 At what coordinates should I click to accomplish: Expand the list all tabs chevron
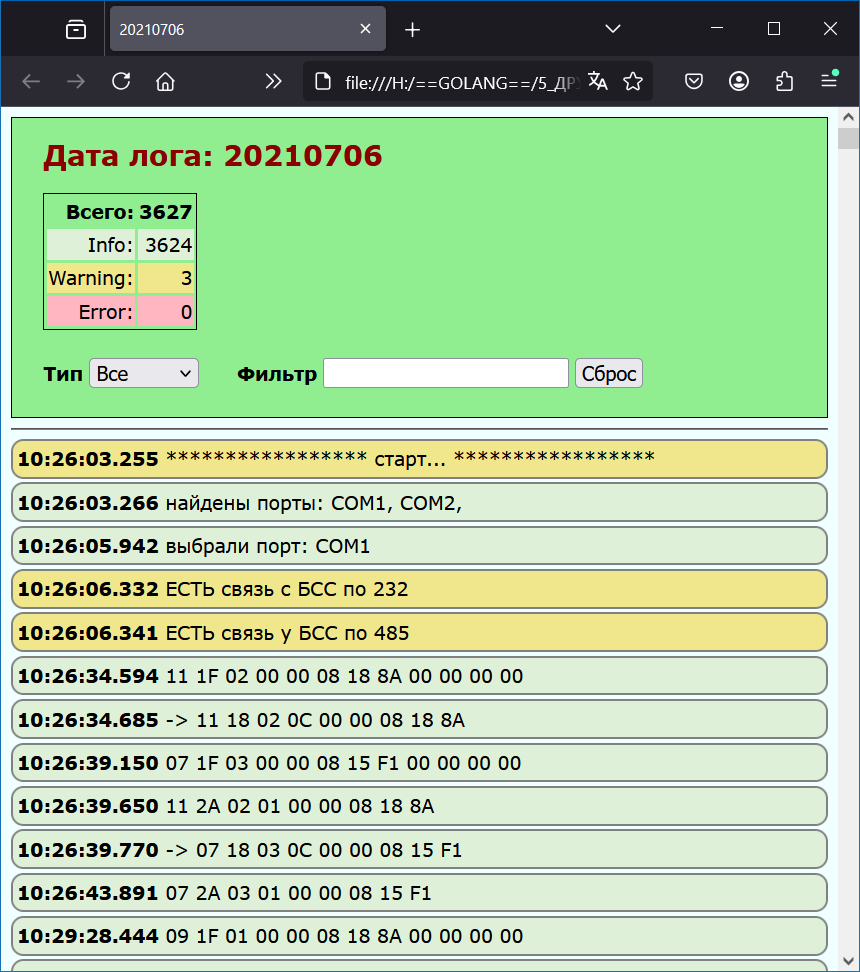coord(613,29)
